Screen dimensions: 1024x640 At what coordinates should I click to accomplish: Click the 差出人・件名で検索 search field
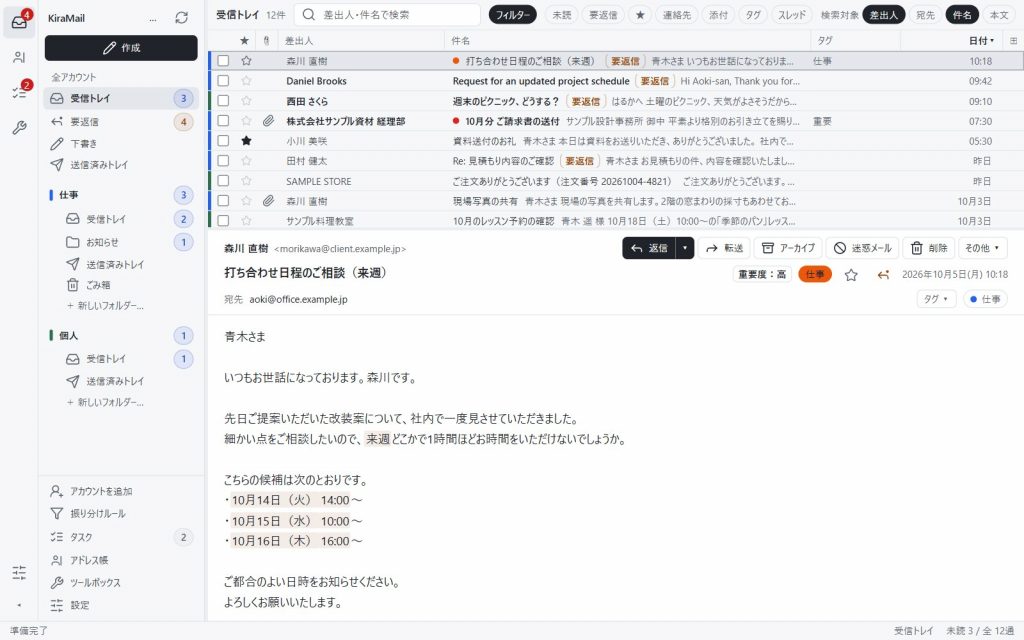[387, 14]
